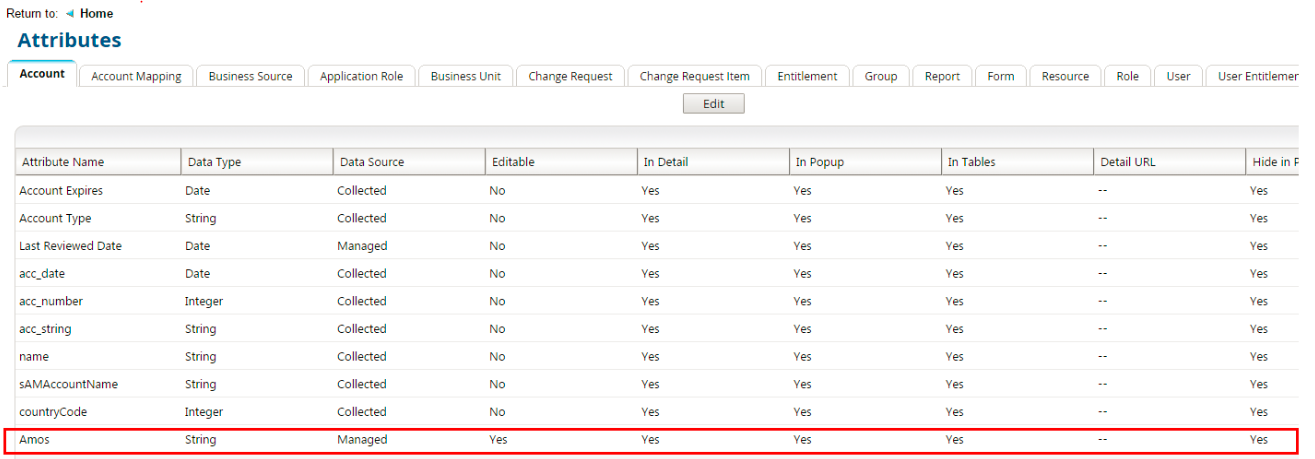
Task: Click the Data Source column header
Action: (x=372, y=162)
